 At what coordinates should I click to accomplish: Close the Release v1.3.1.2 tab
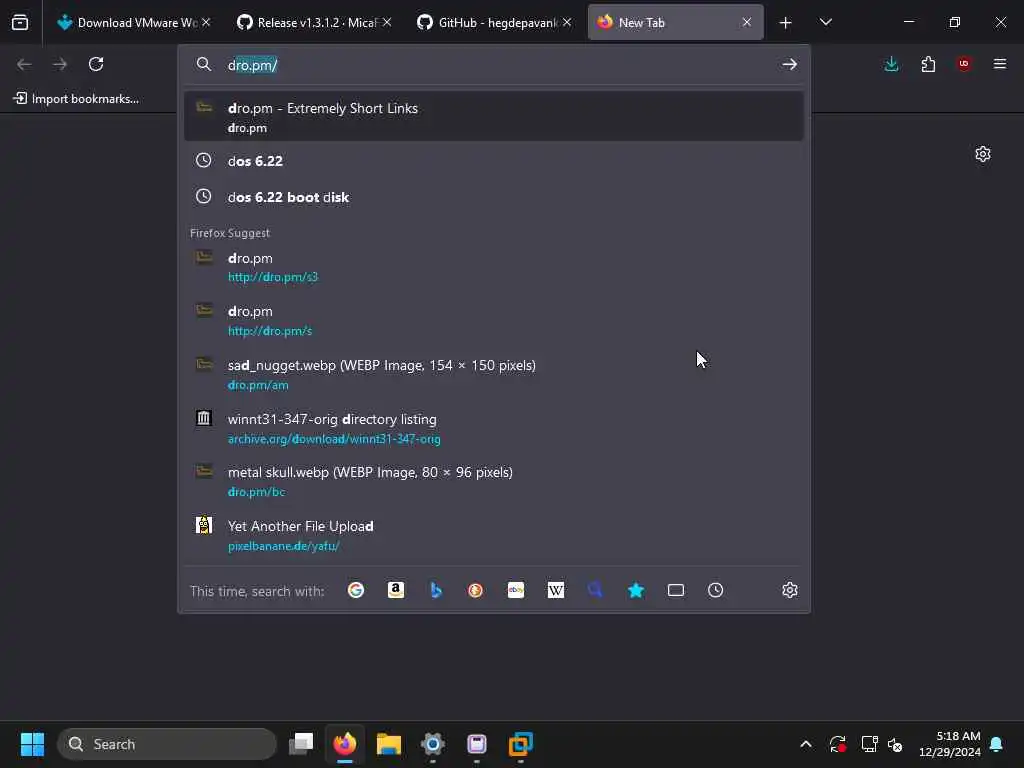pyautogui.click(x=387, y=22)
